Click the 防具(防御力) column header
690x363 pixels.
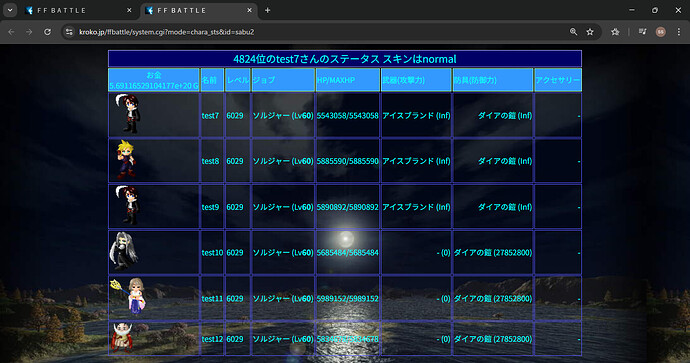click(493, 80)
